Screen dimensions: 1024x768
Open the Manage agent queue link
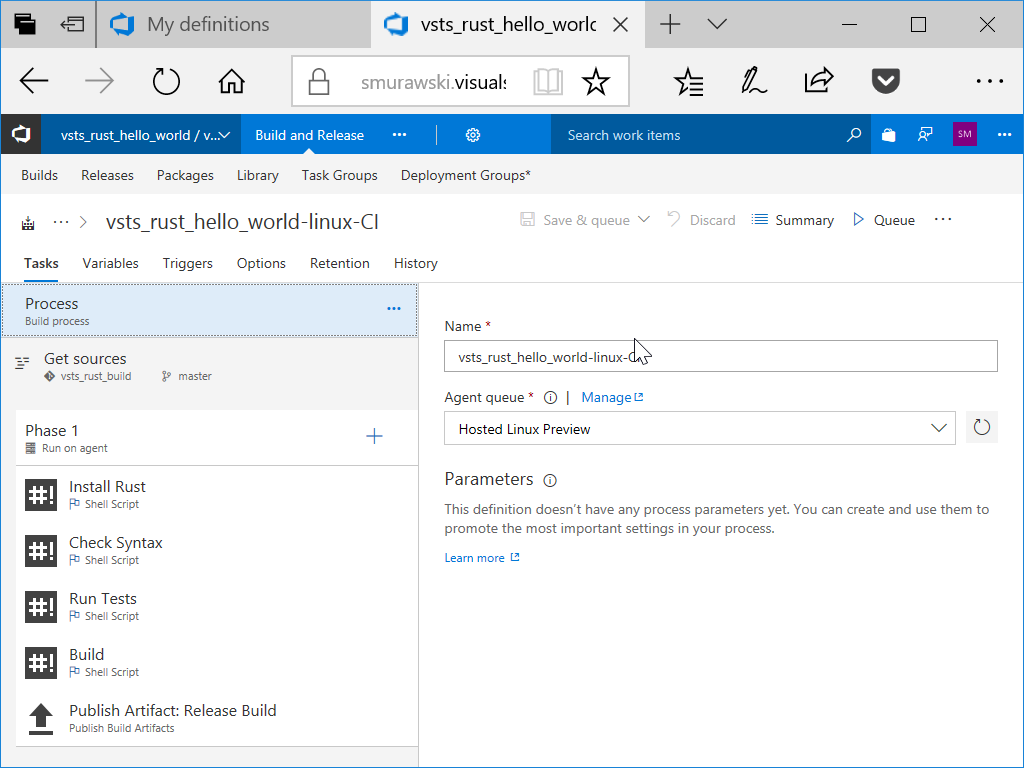click(612, 397)
